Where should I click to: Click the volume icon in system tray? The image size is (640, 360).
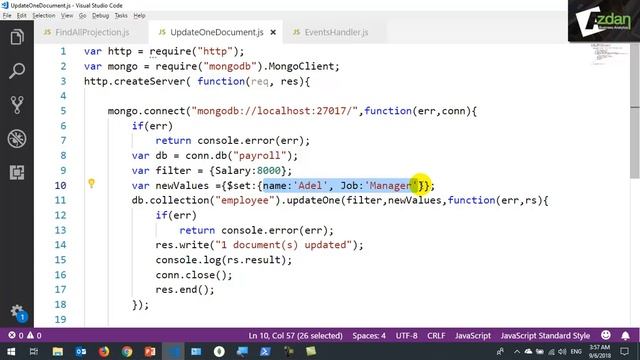pos(562,351)
